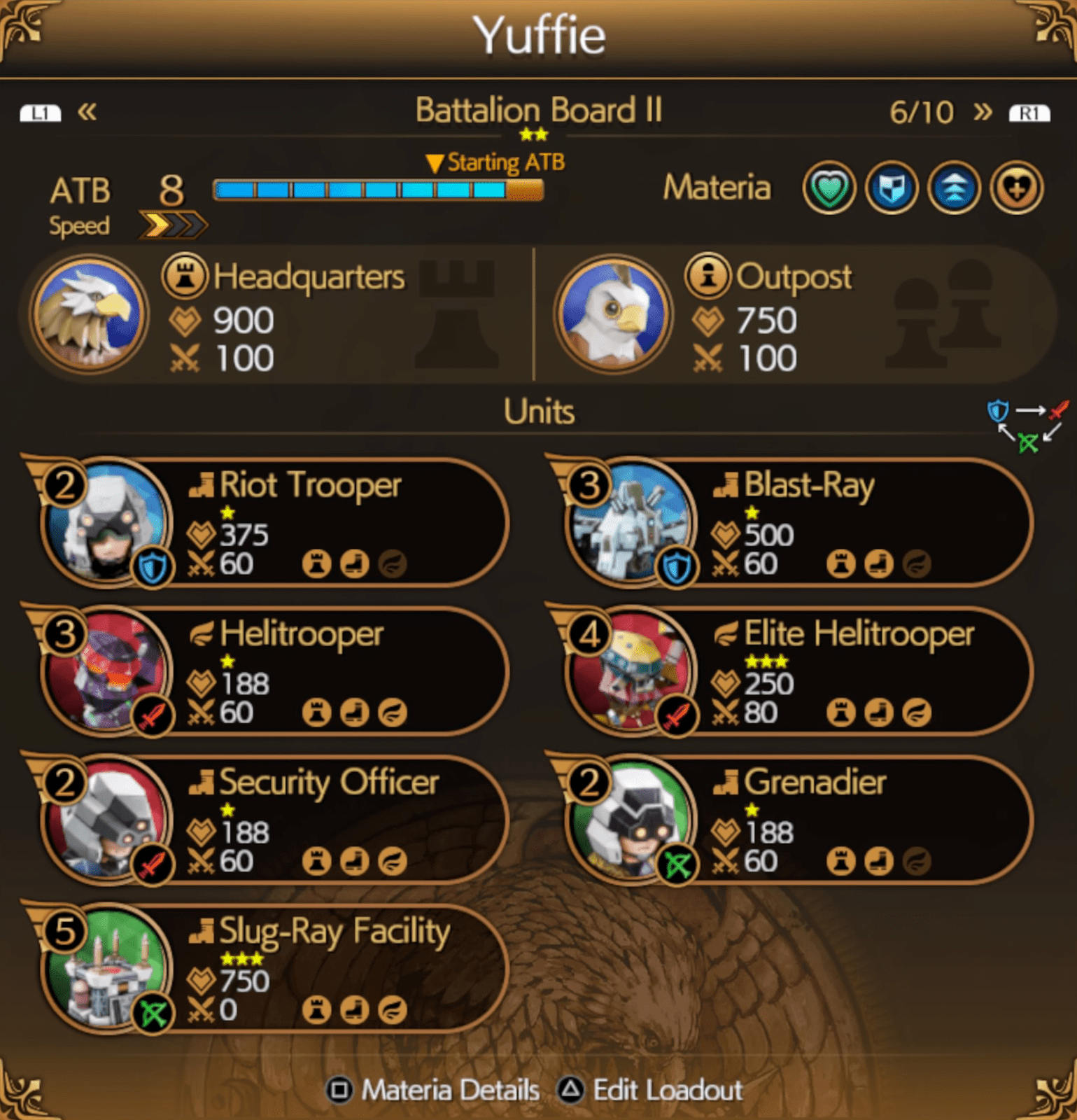1077x1120 pixels.
Task: Select the blue shield materia icon
Action: click(892, 188)
